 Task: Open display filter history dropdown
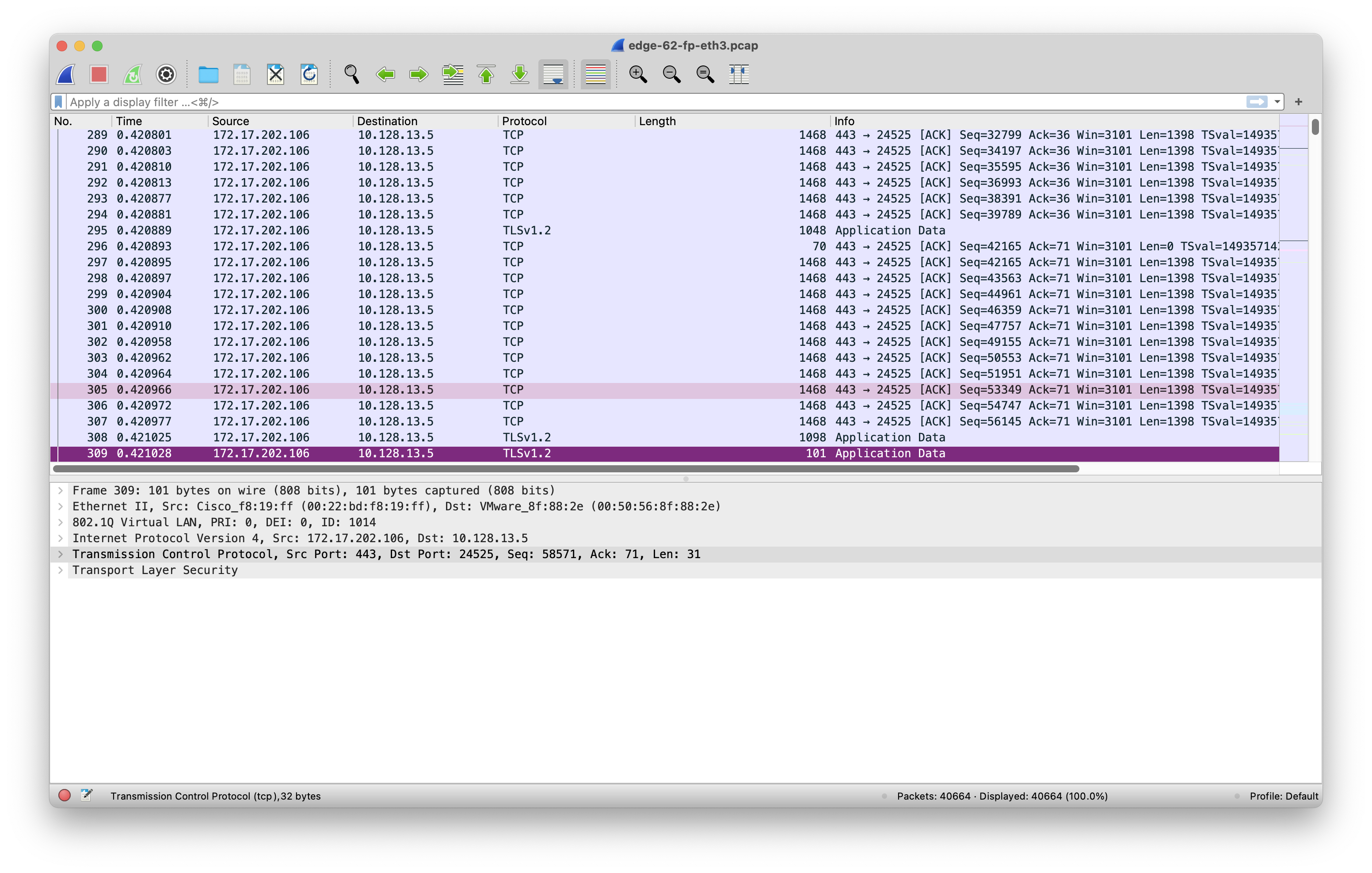coord(1277,102)
